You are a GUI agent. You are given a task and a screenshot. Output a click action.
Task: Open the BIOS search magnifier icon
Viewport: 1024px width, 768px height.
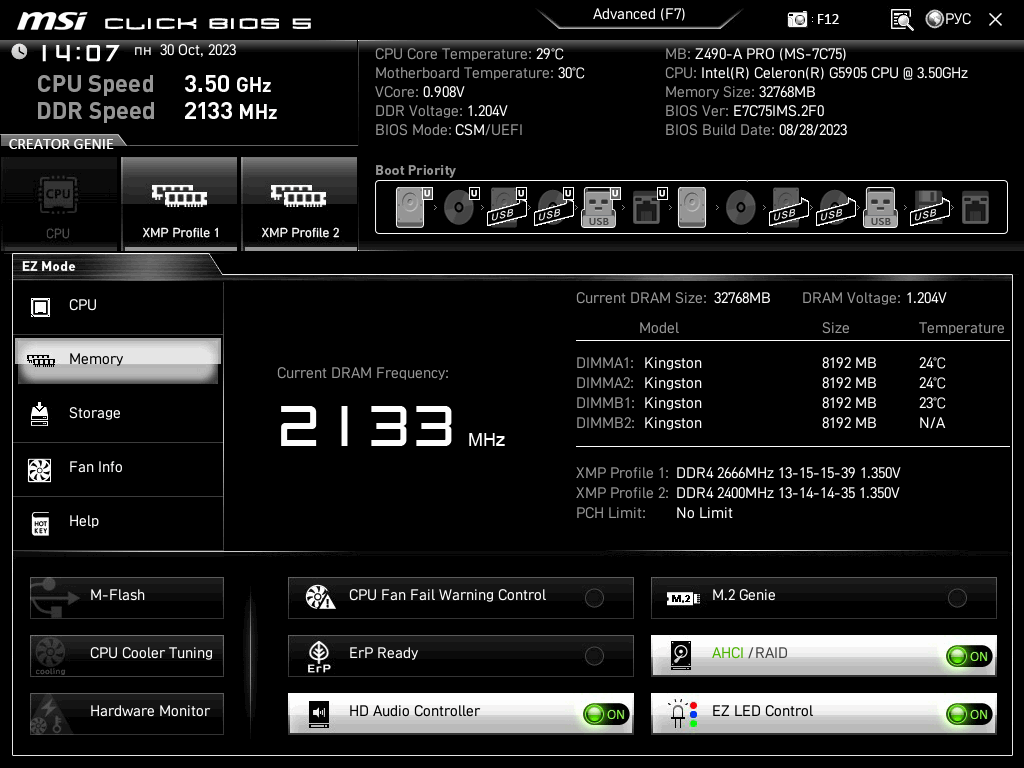(x=902, y=20)
